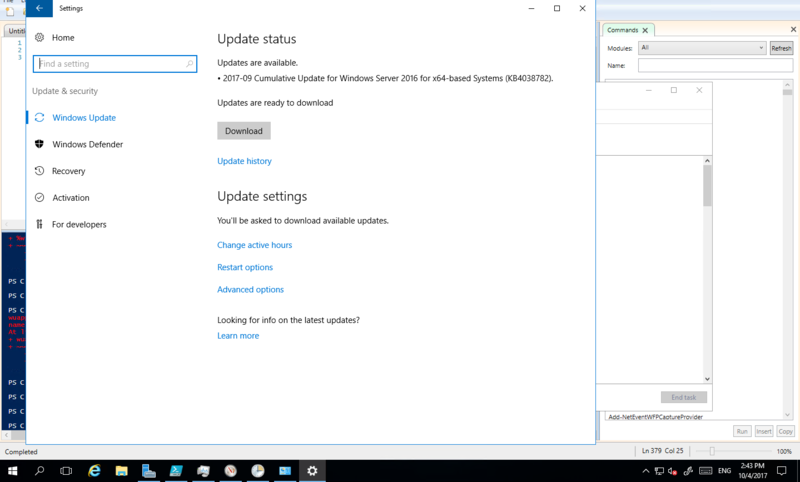Open Task View on the taskbar
The height and width of the screenshot is (482, 800).
(66, 471)
